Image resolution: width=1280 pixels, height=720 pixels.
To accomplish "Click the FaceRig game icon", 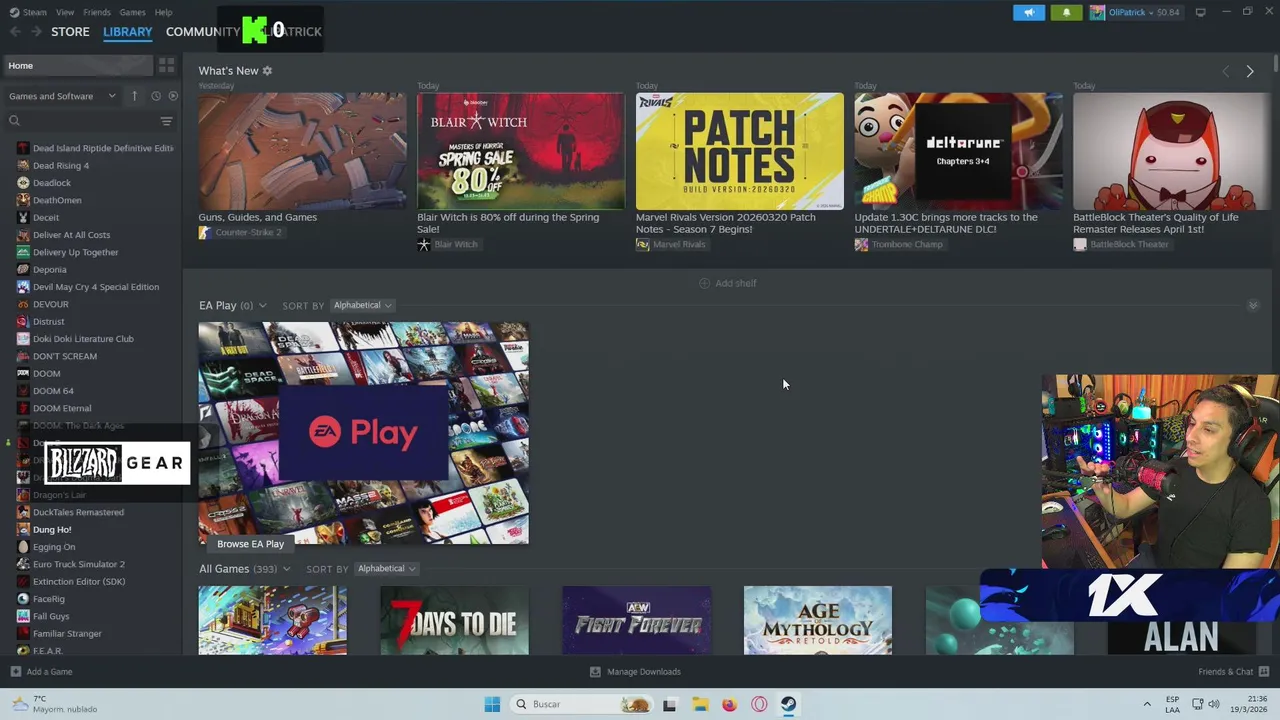I will click(x=23, y=599).
